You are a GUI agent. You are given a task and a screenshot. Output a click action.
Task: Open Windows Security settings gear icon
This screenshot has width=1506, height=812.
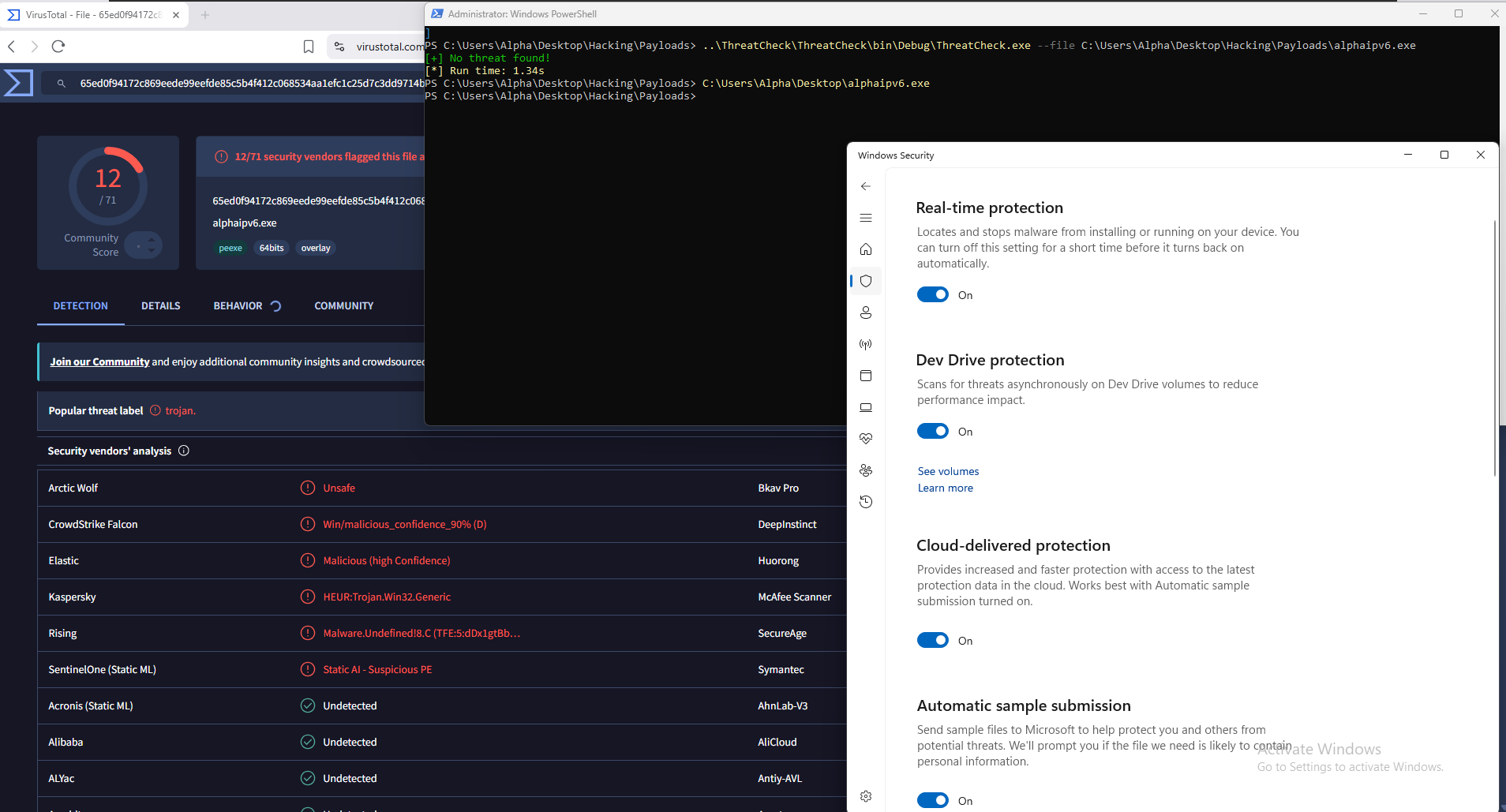866,796
